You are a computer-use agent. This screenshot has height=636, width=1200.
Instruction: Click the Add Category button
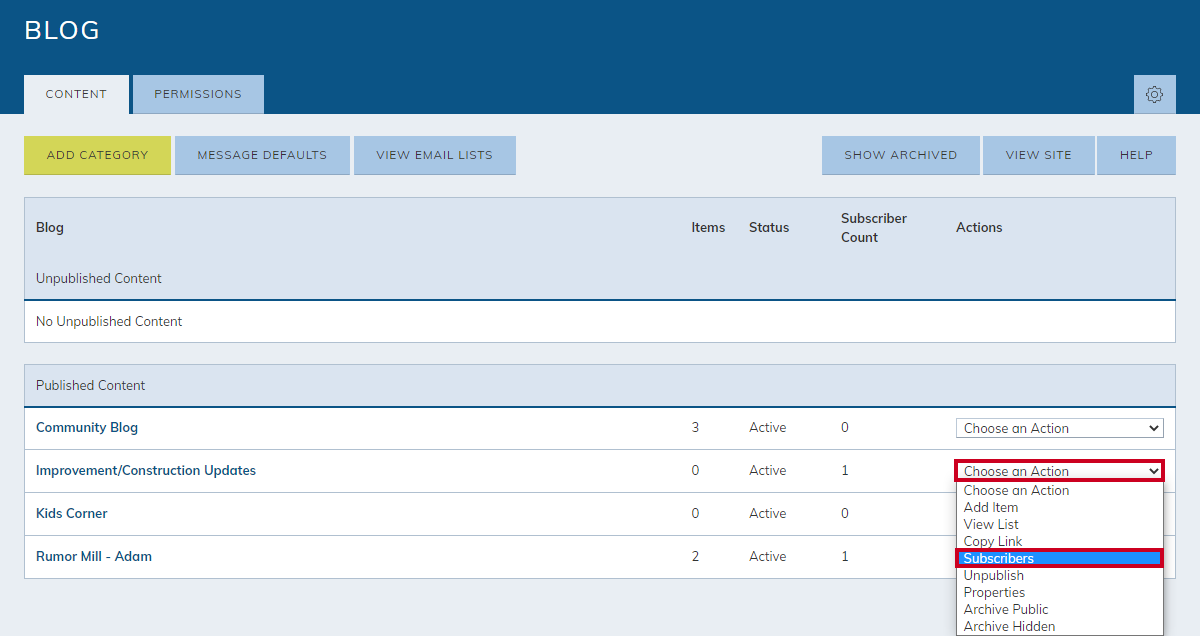tap(97, 155)
